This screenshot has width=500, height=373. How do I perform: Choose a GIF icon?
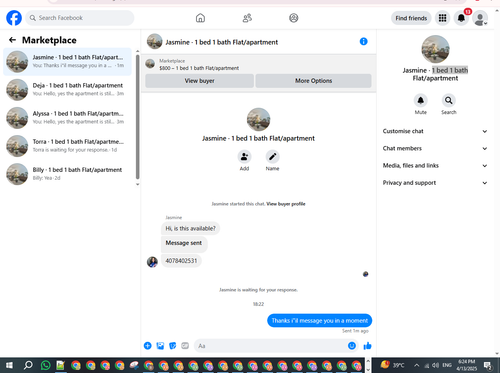click(185, 346)
